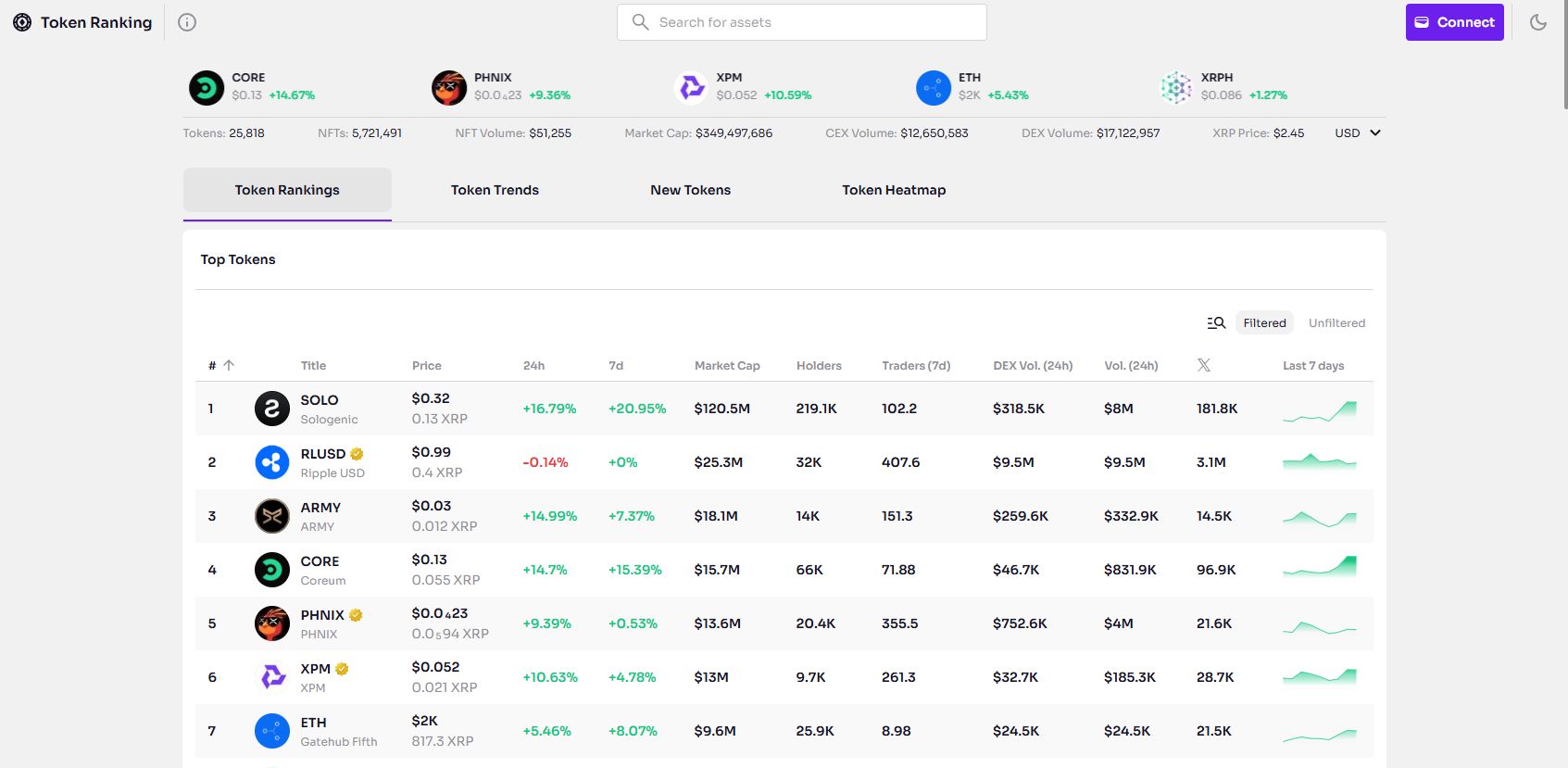Viewport: 1568px width, 768px height.
Task: Click RLUSD verified badge
Action: tap(357, 454)
